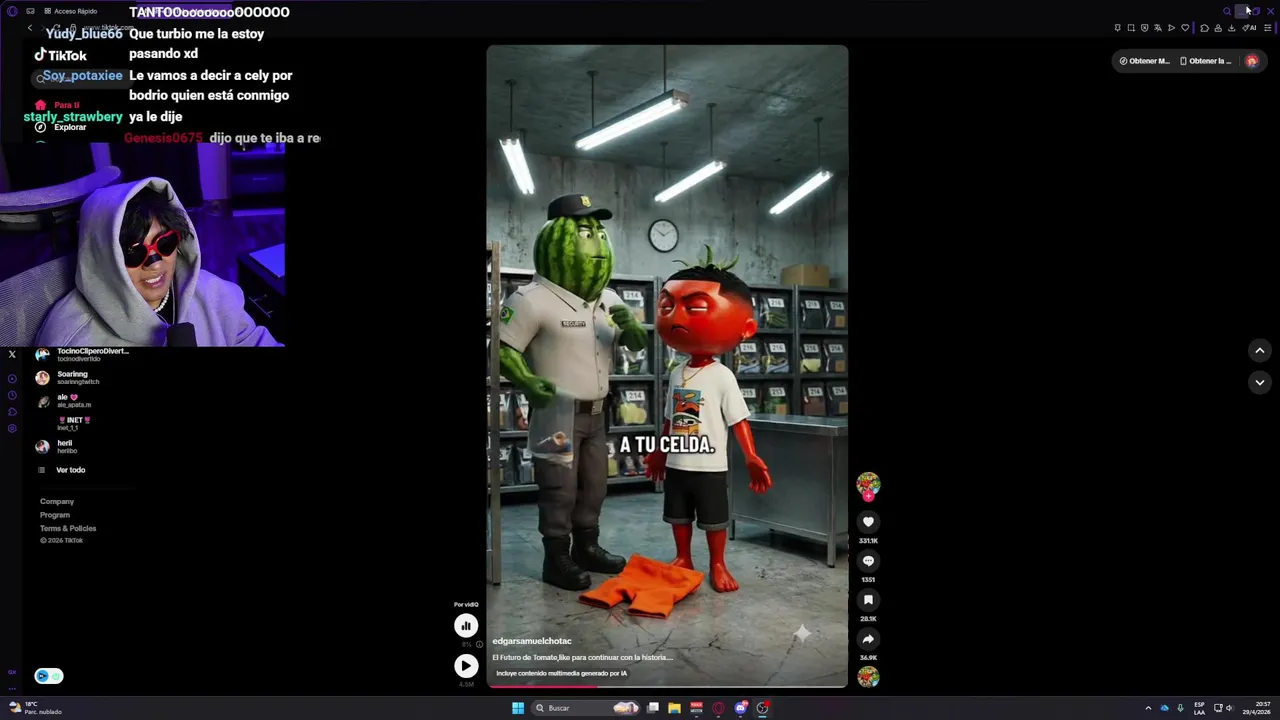This screenshot has width=1280, height=720.
Task: Open the weather widget on the taskbar
Action: click(x=36, y=708)
